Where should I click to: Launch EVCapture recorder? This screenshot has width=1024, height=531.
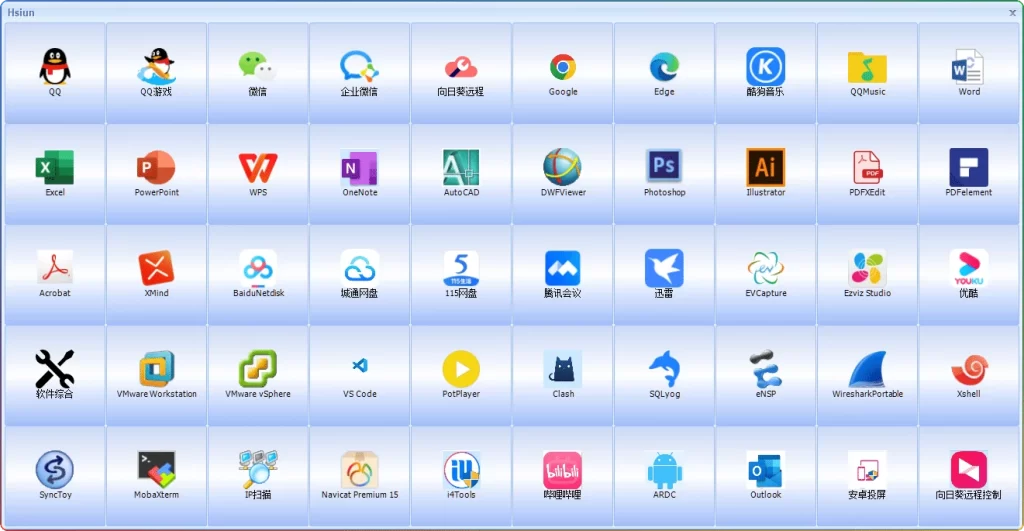765,274
